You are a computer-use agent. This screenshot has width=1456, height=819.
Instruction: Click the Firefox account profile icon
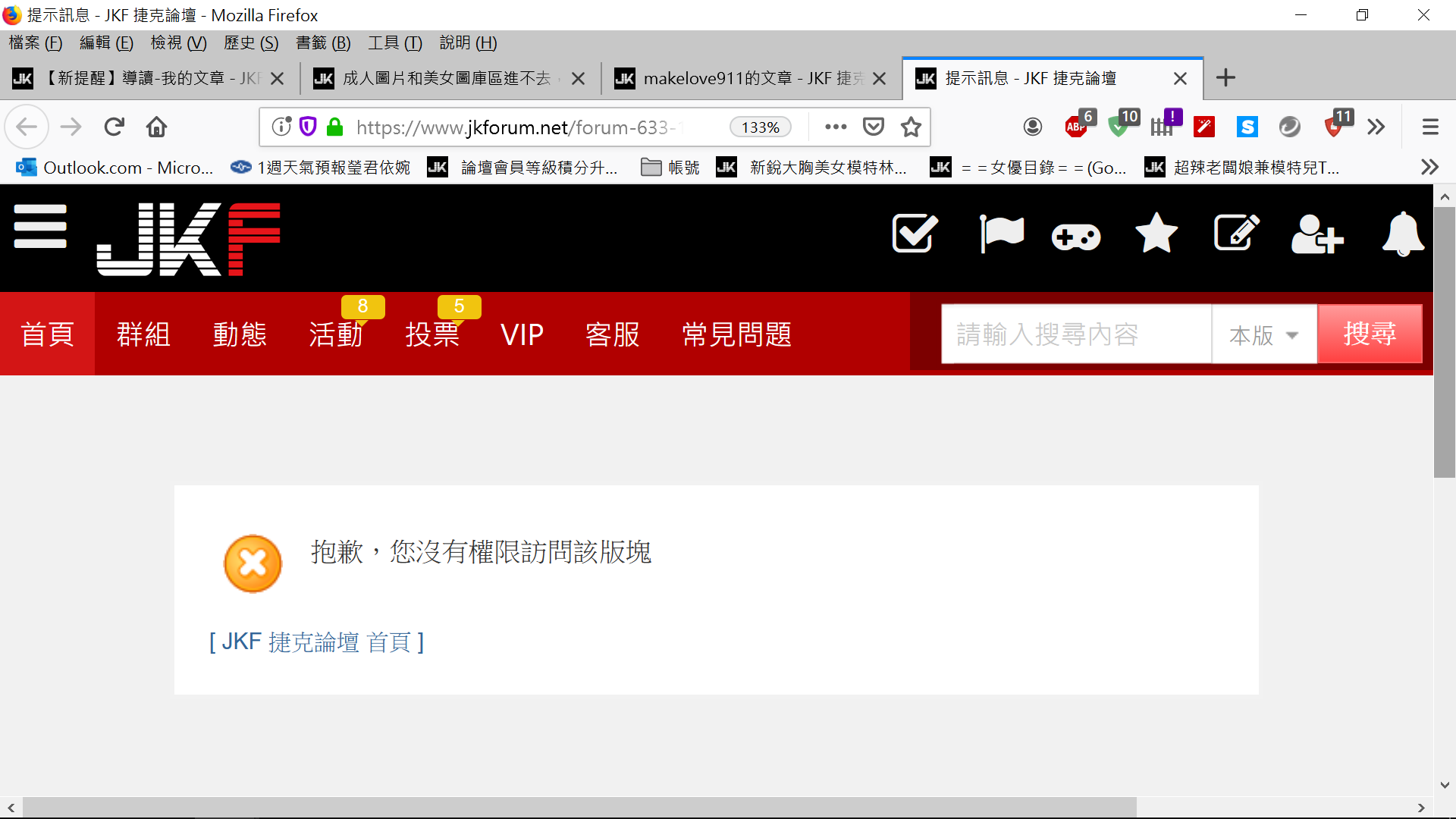click(1033, 127)
